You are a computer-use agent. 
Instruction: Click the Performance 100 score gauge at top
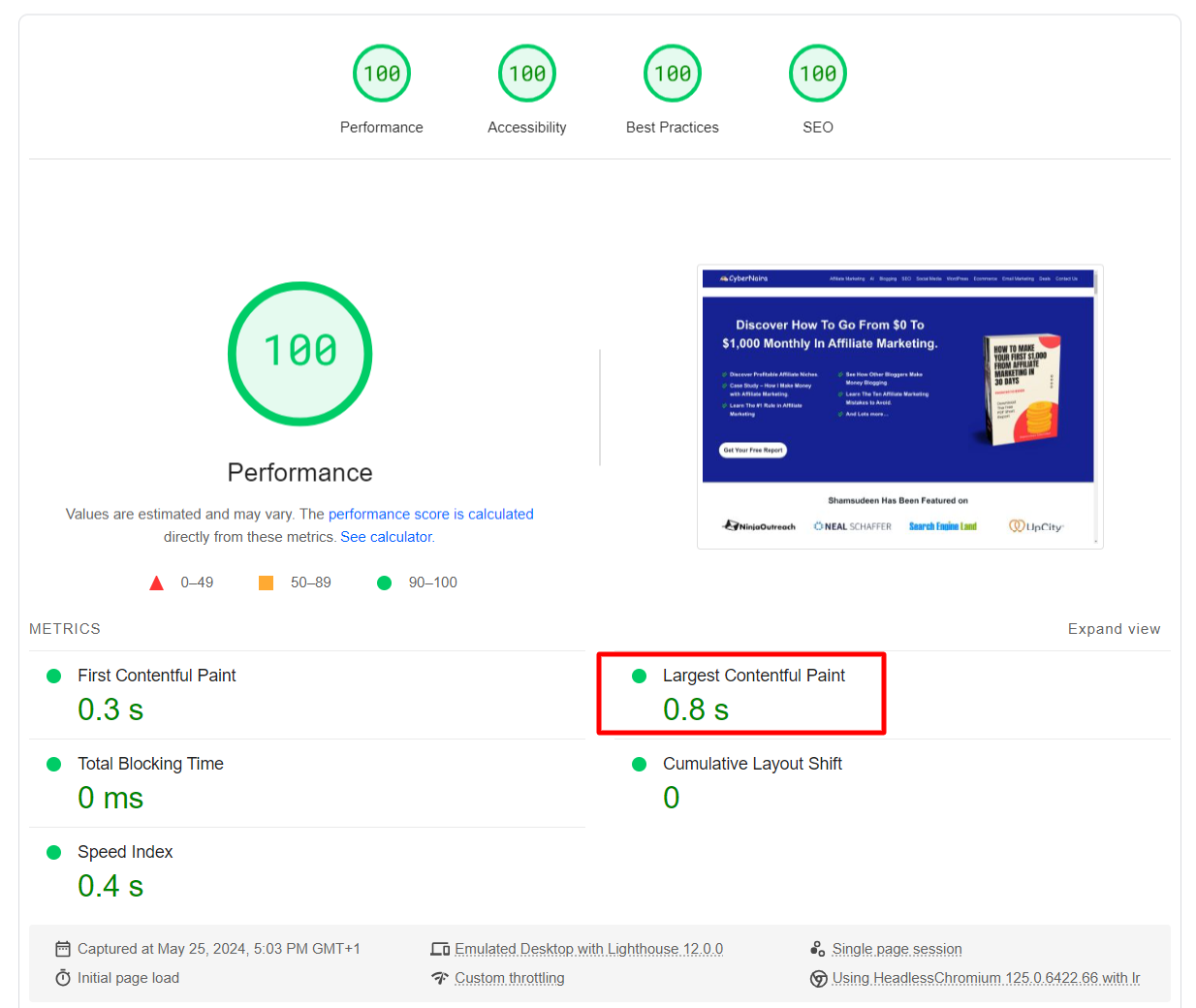[382, 74]
